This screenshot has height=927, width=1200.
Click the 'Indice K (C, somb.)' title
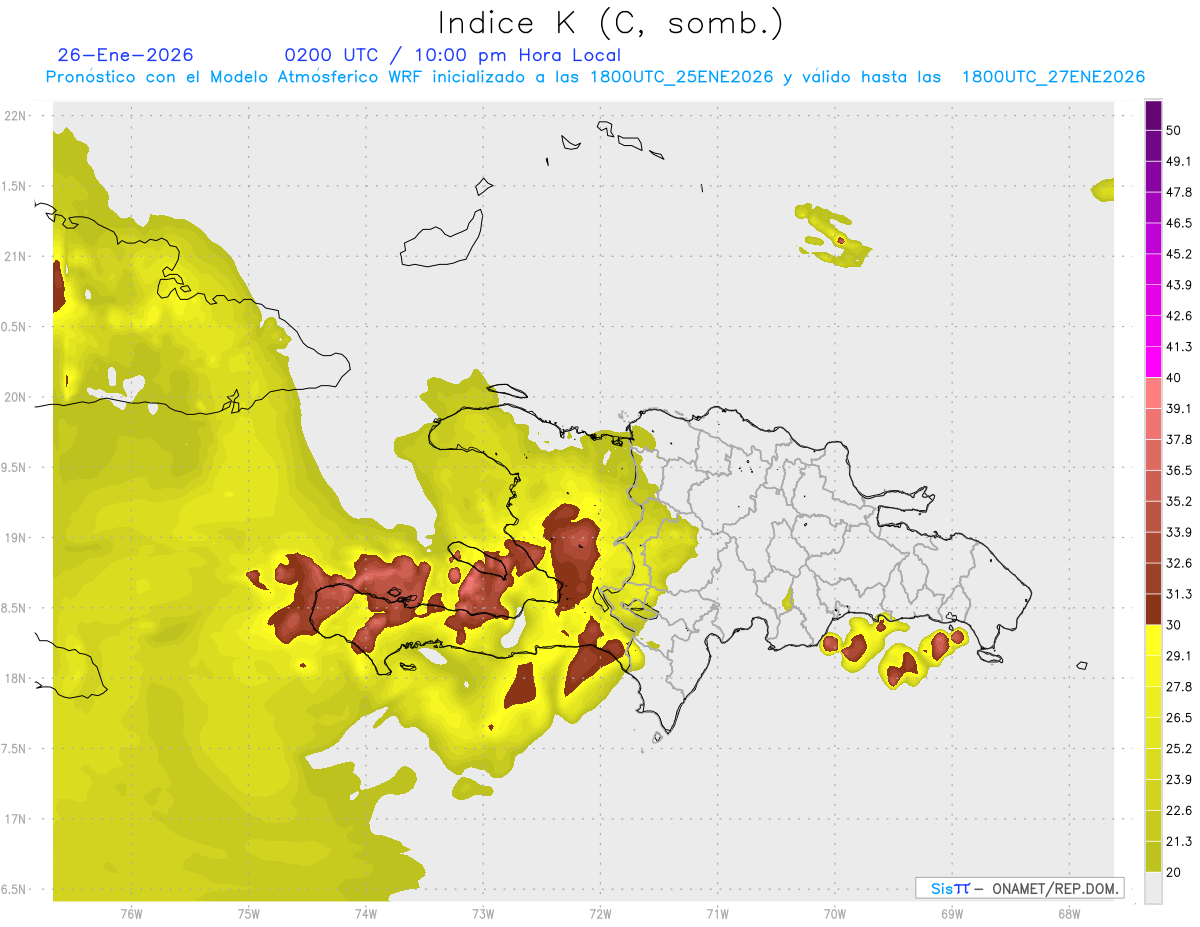(610, 23)
